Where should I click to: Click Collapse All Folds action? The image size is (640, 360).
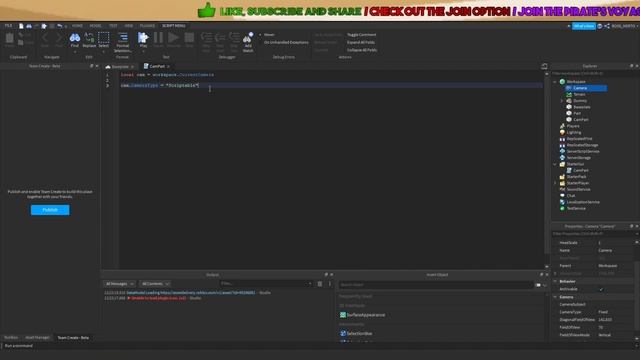pyautogui.click(x=362, y=50)
